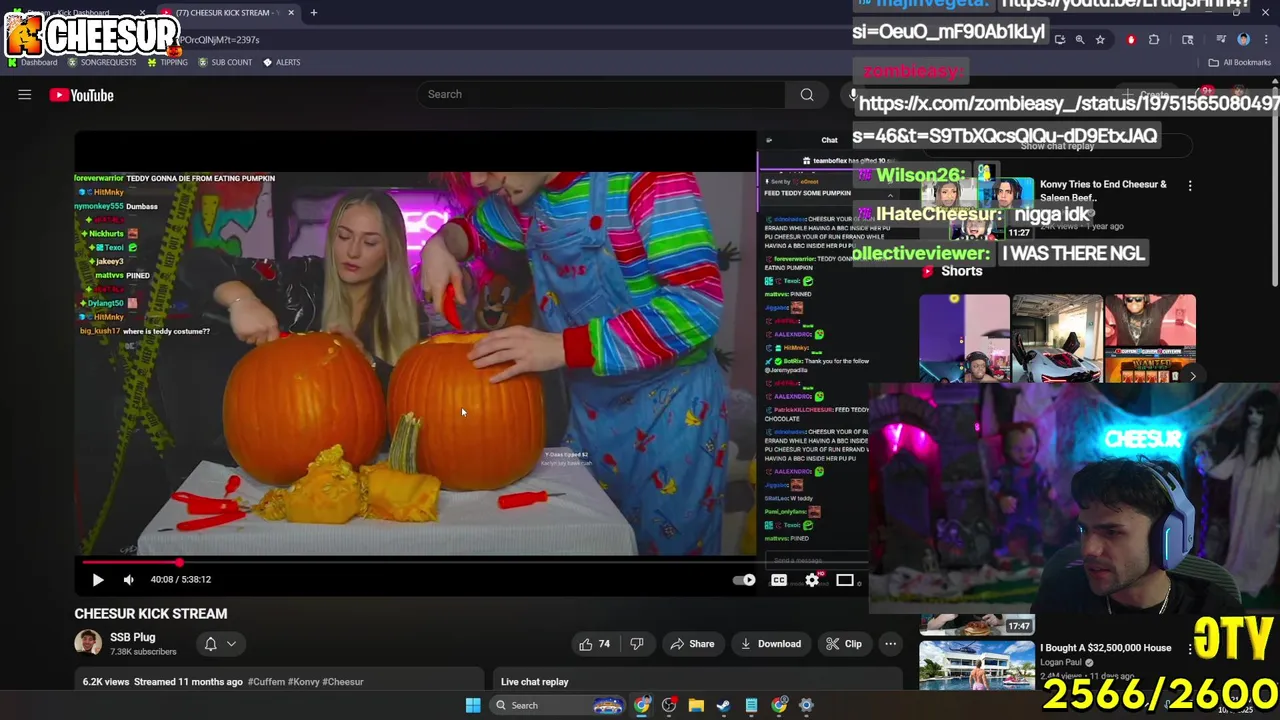The height and width of the screenshot is (720, 1280).
Task: Open OBS Studio from taskbar
Action: tap(669, 705)
